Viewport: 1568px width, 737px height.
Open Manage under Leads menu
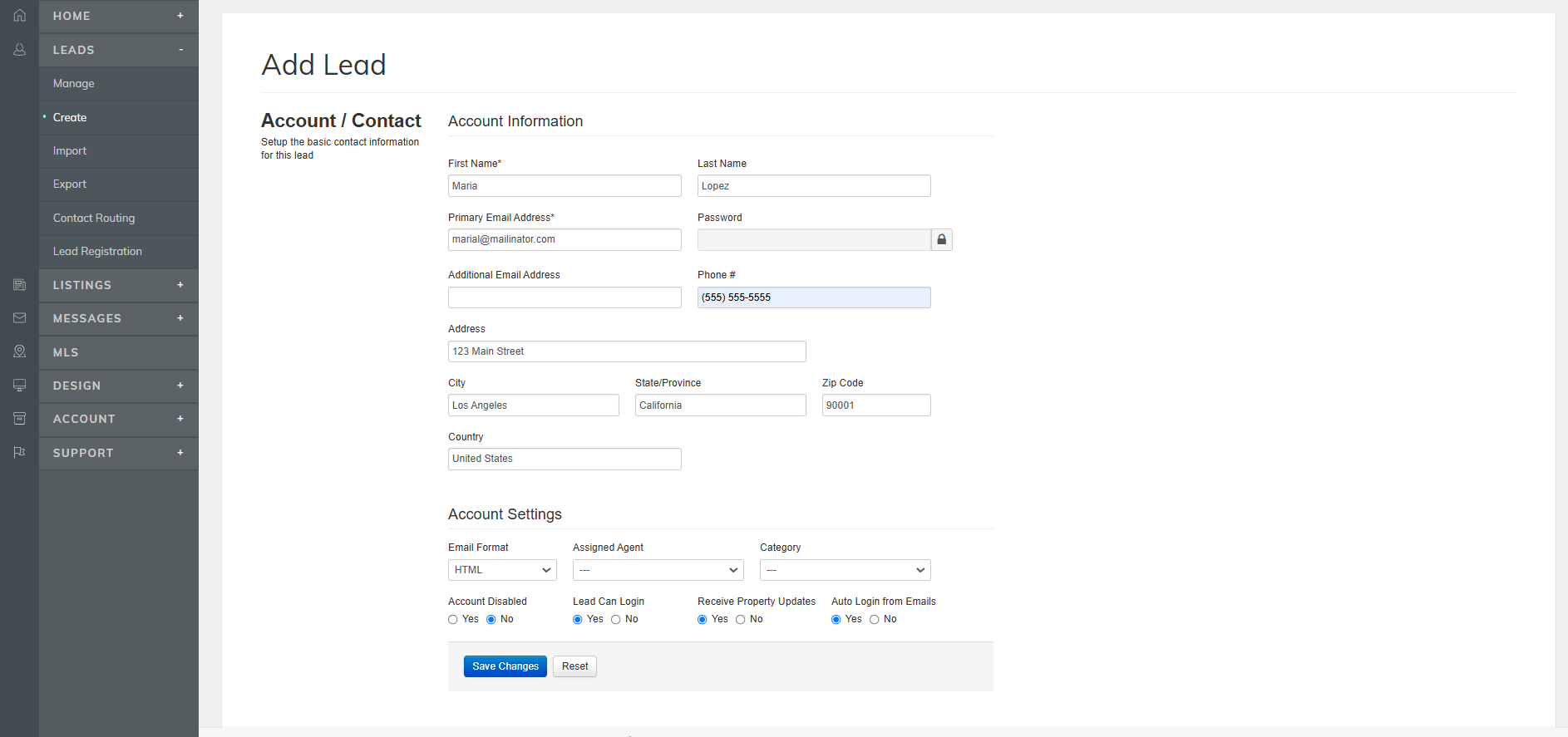click(74, 84)
